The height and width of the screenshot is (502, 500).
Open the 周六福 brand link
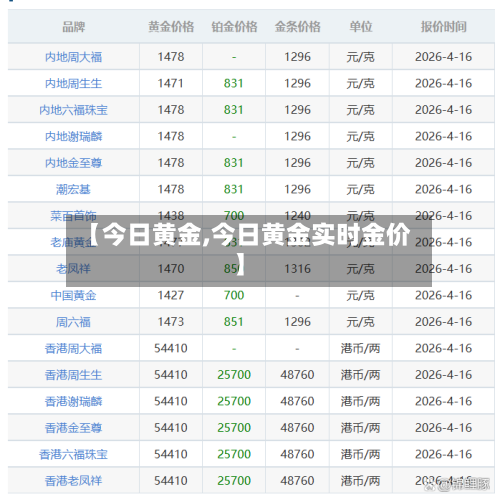click(x=73, y=322)
